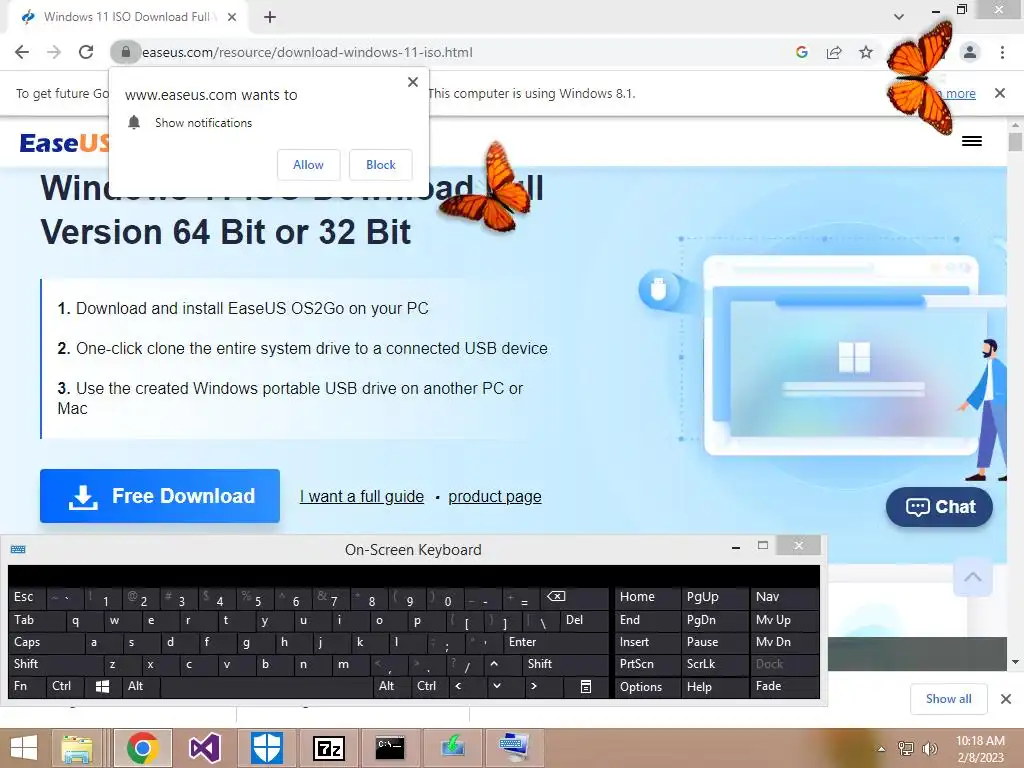This screenshot has width=1024, height=768.
Task: Click the Google icon in address bar
Action: [802, 52]
